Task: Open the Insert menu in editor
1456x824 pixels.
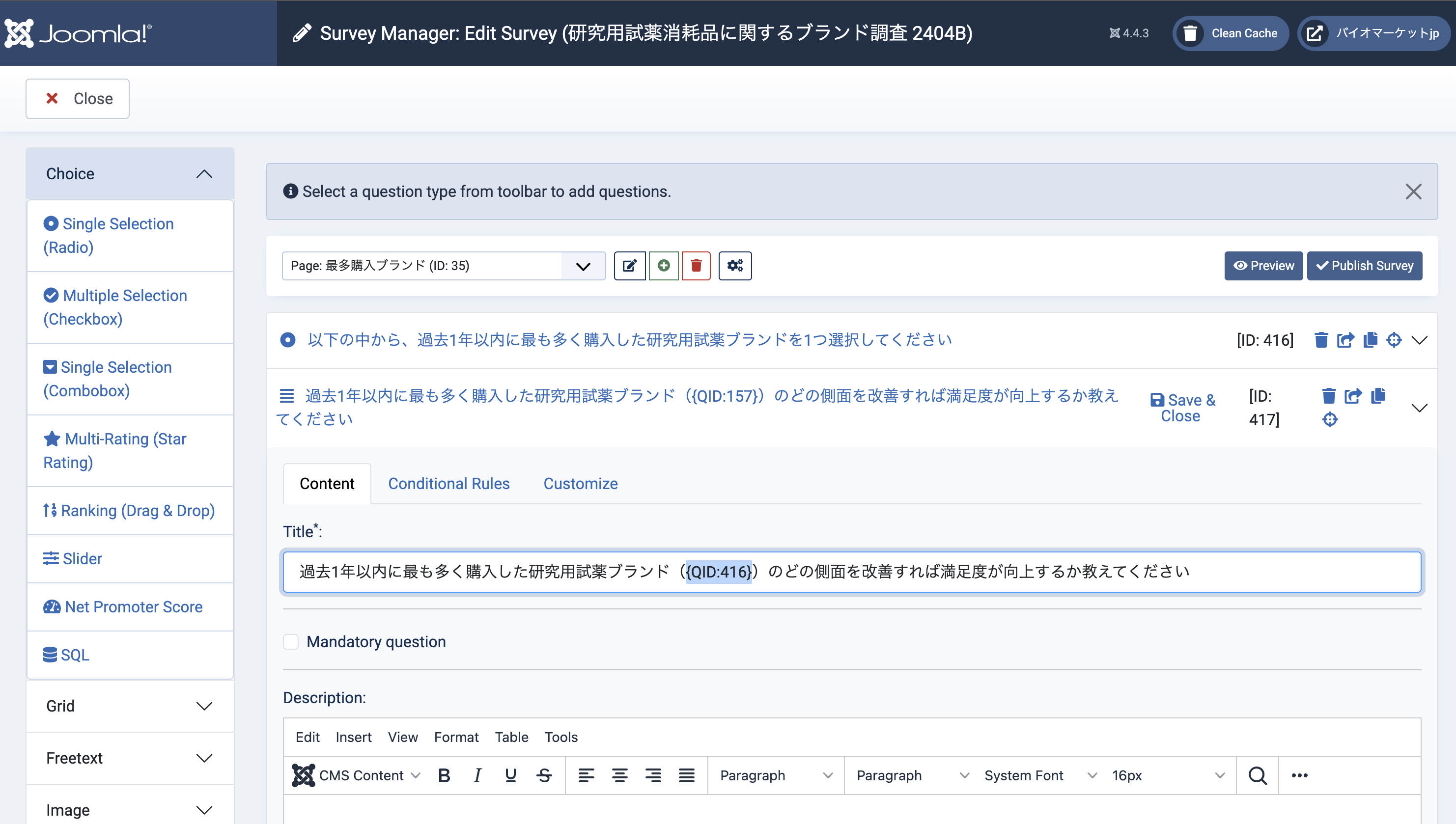Action: 353,737
